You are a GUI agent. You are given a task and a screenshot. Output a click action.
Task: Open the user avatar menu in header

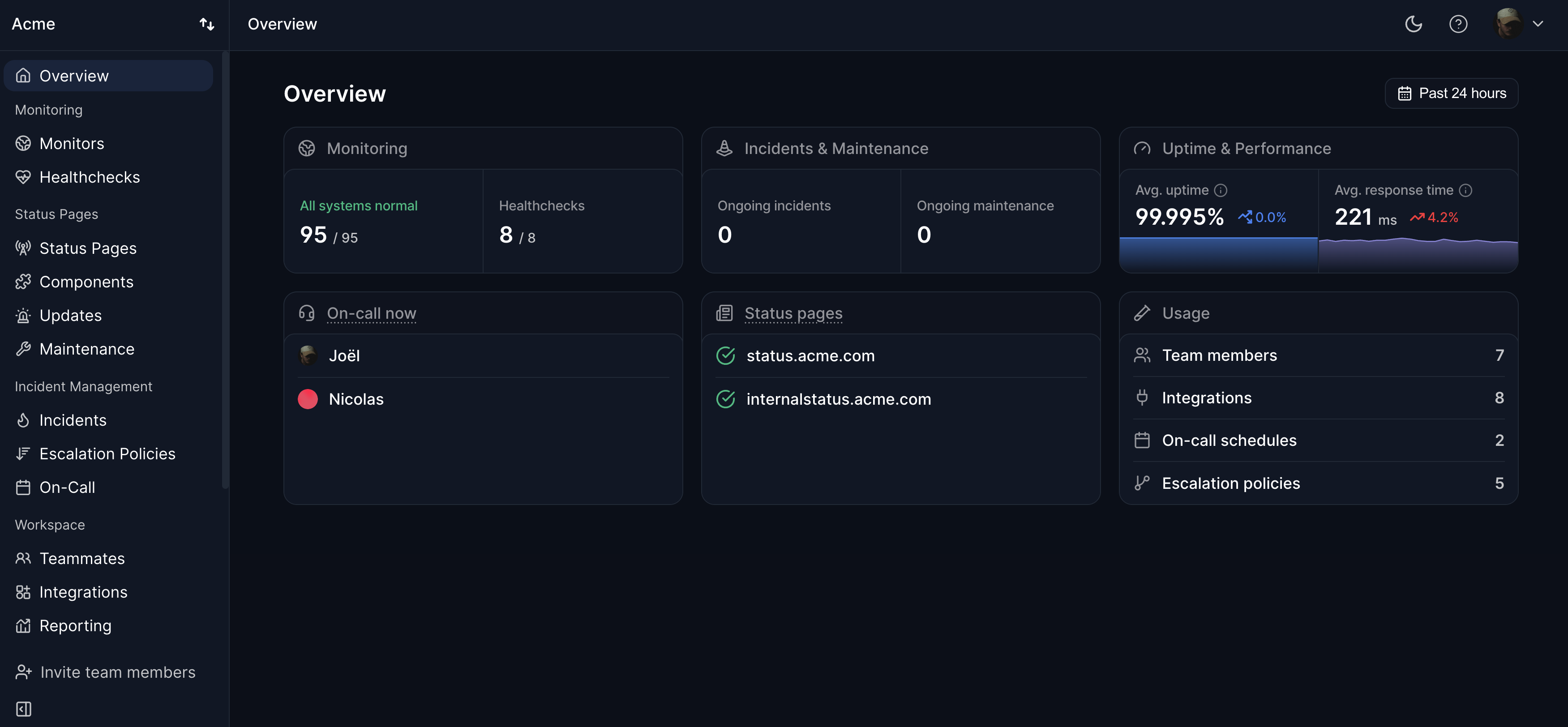1520,24
